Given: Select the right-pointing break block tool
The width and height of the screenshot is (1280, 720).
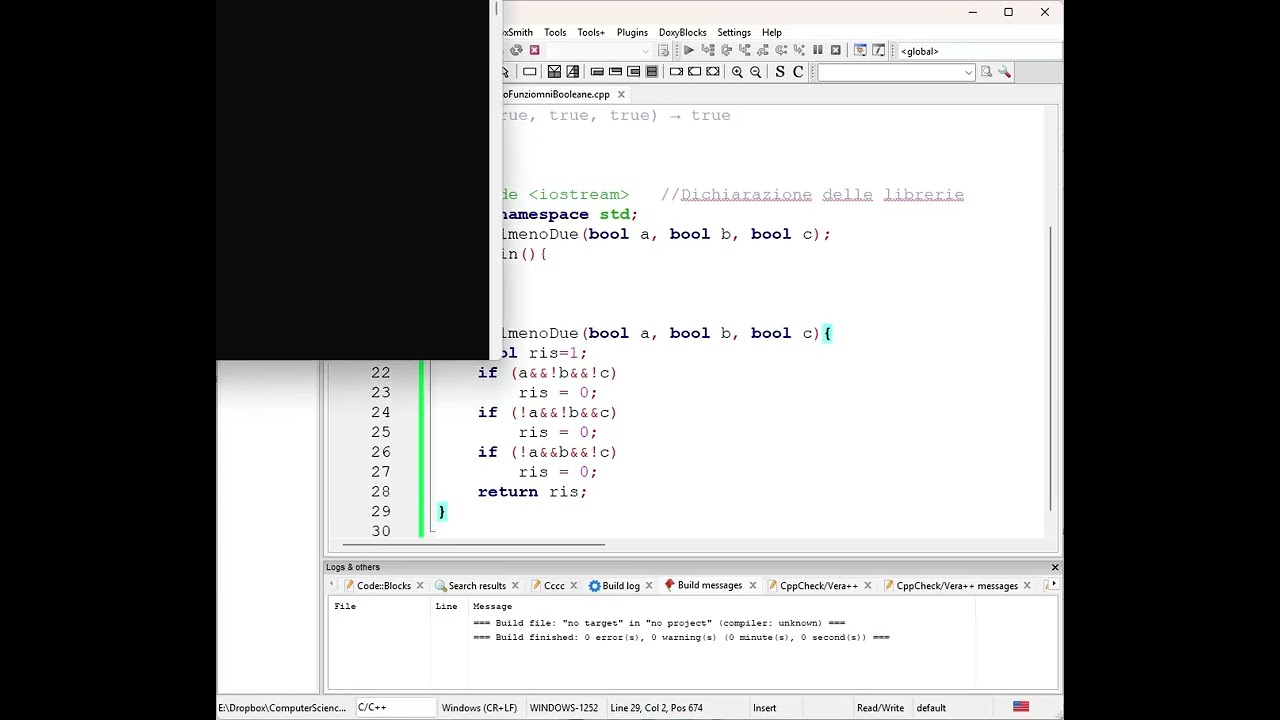Looking at the screenshot, I should pos(676,72).
